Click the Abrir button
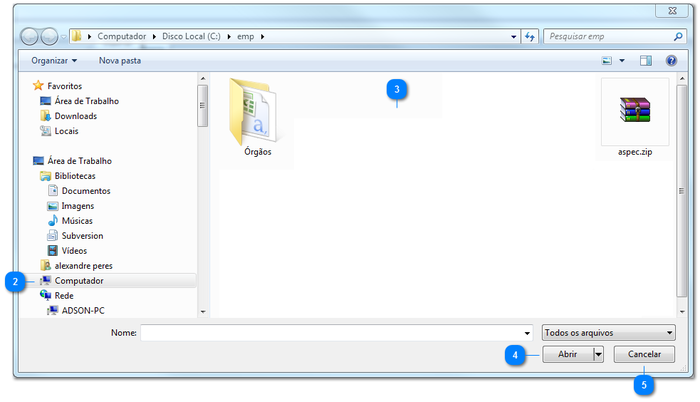The image size is (700, 402). [567, 355]
